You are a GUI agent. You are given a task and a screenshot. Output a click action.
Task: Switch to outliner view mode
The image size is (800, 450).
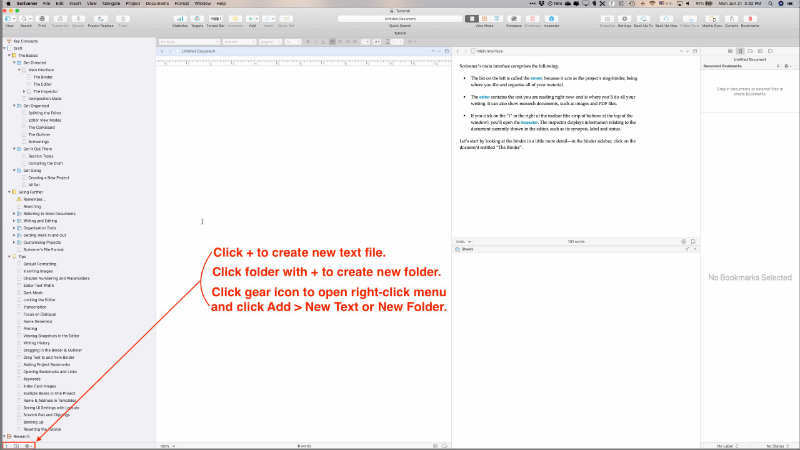496,19
